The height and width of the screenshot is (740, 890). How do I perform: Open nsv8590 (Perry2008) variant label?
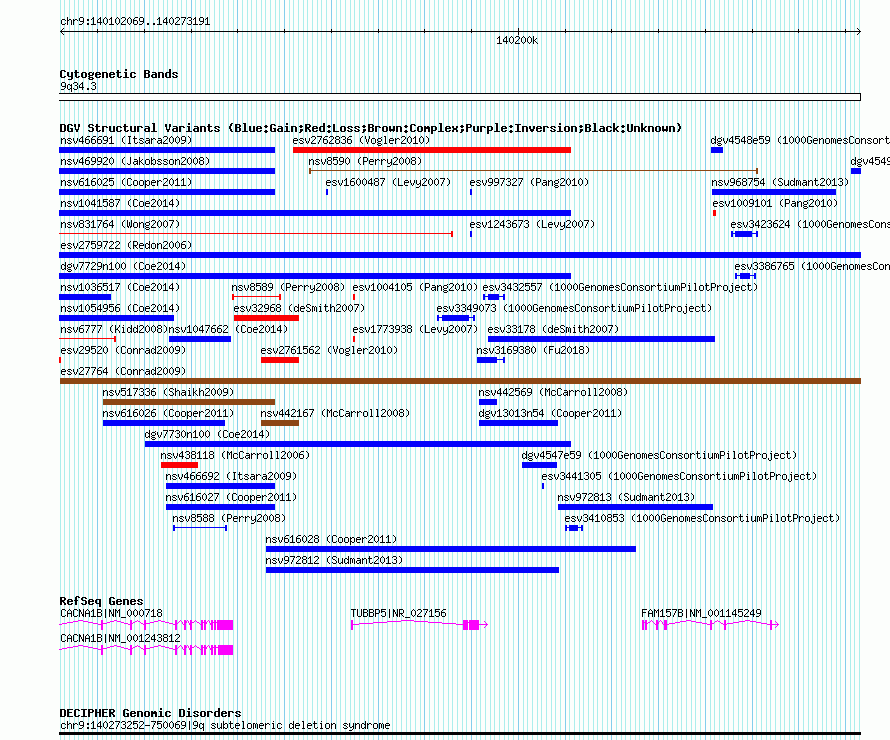tap(365, 161)
